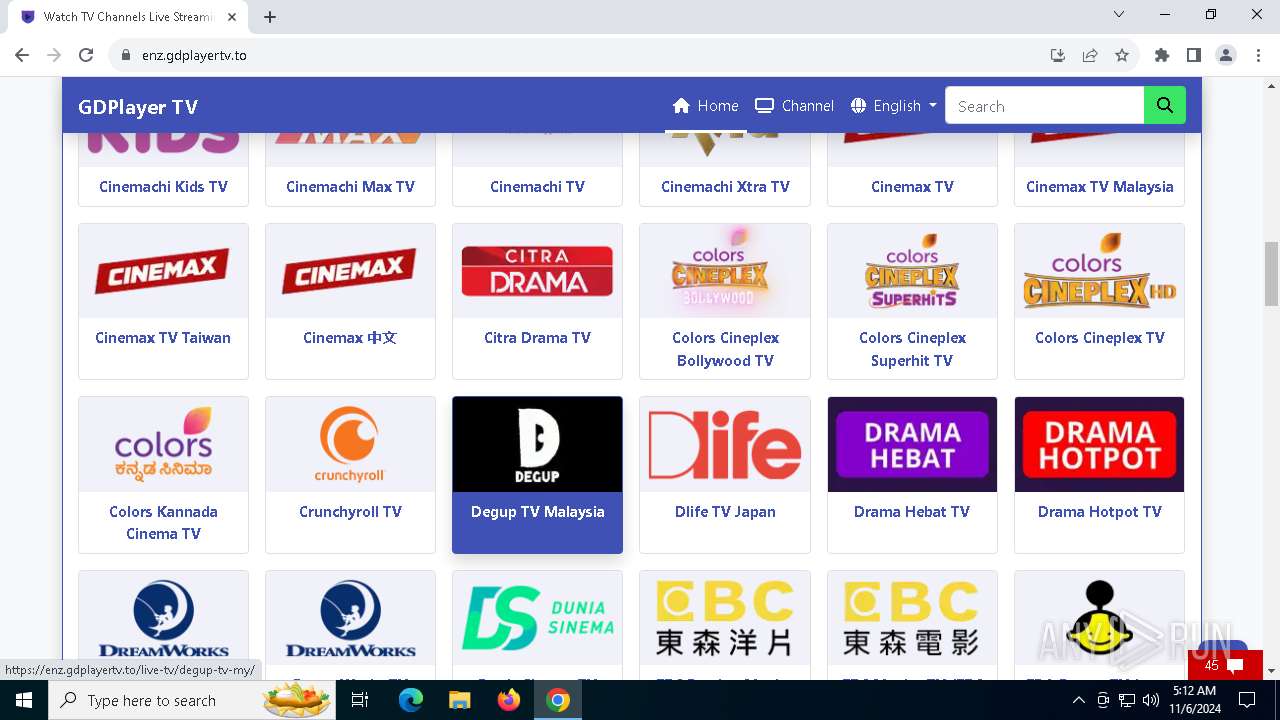Image resolution: width=1280 pixels, height=720 pixels.
Task: Click the install app icon in address bar
Action: (1058, 55)
